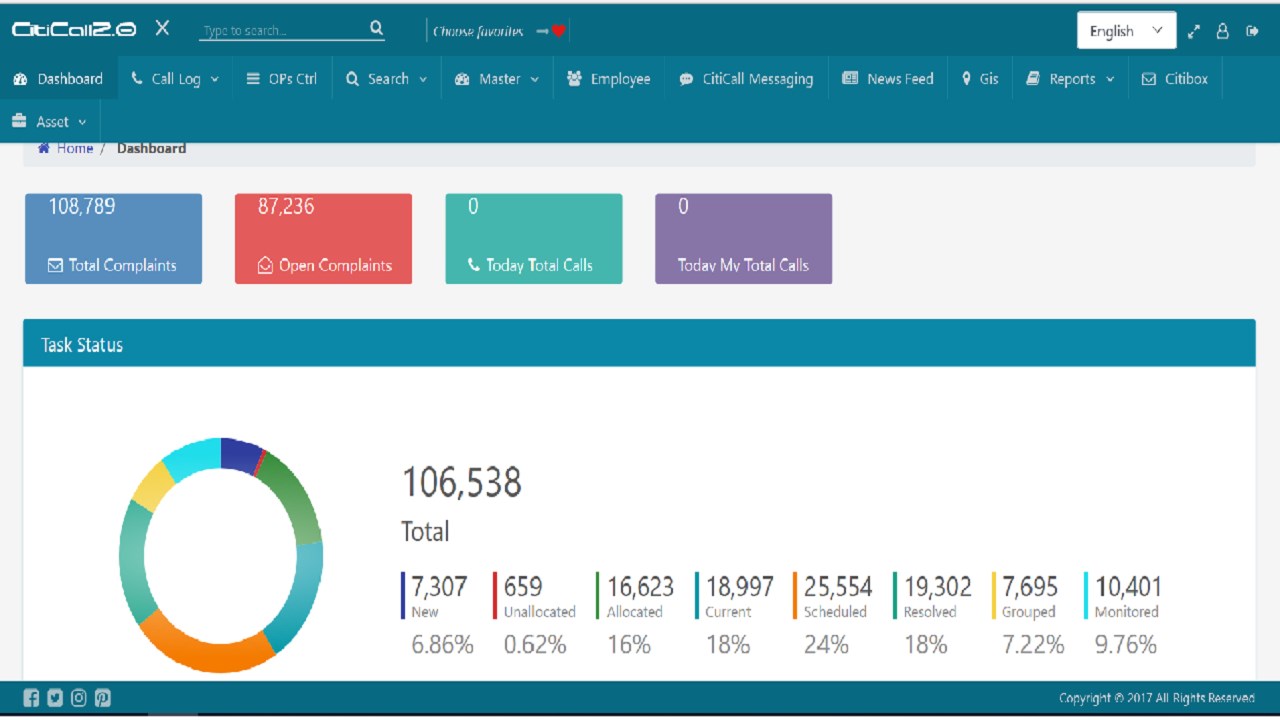Expand the Master menu

pos(497,79)
